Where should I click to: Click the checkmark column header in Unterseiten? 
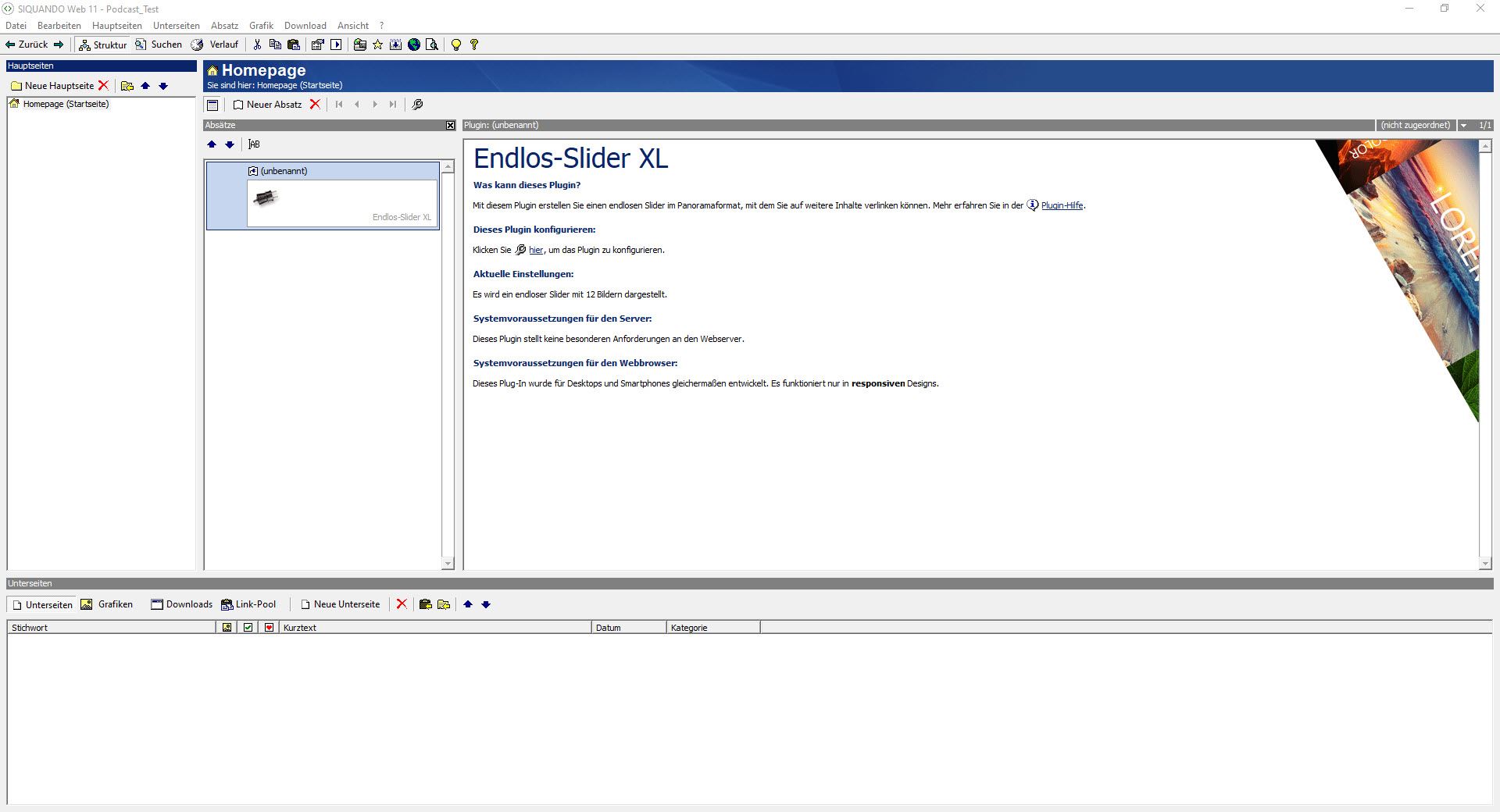(248, 628)
